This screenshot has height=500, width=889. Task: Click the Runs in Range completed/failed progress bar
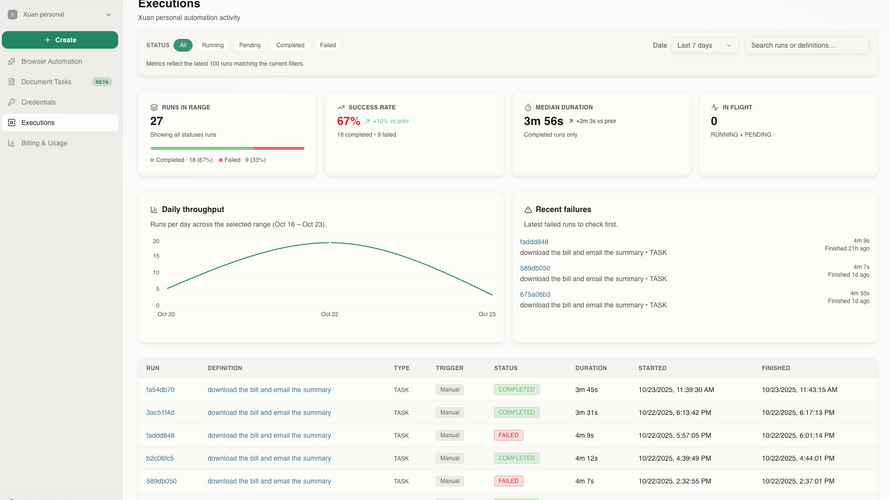coord(227,148)
